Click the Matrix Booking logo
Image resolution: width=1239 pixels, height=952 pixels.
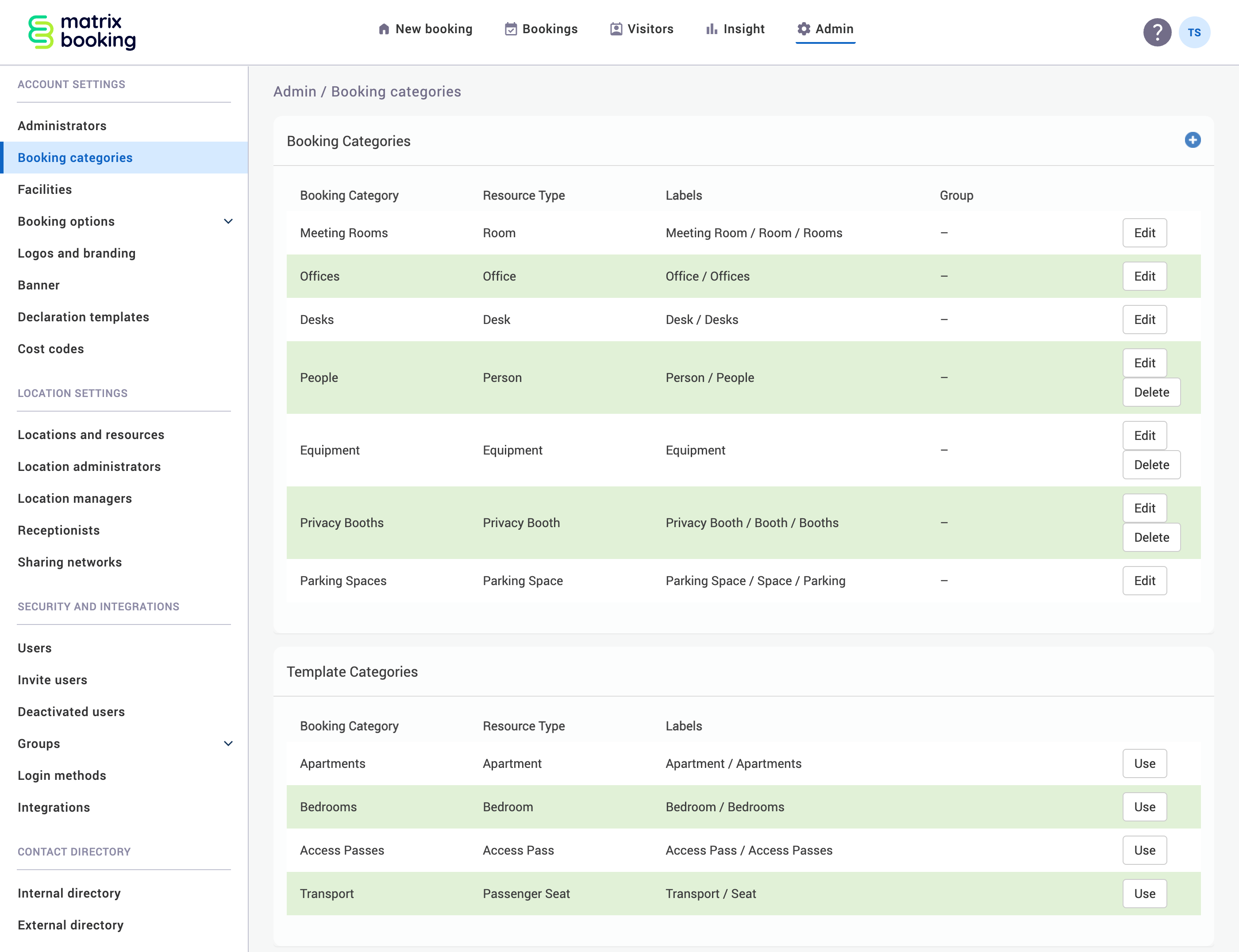81,32
